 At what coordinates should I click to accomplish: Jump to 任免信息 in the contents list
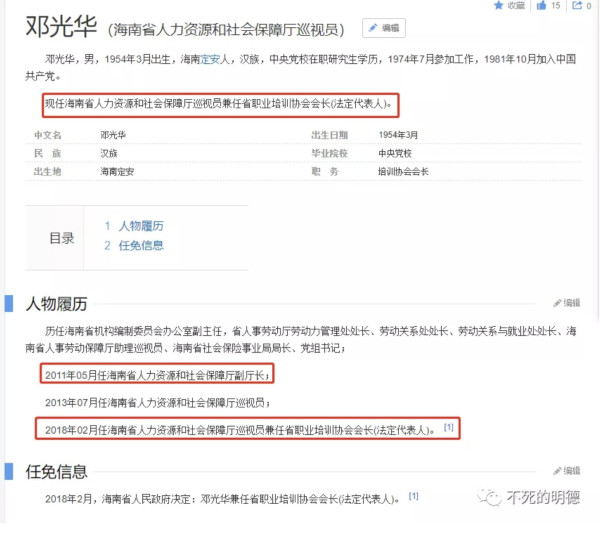coord(141,245)
